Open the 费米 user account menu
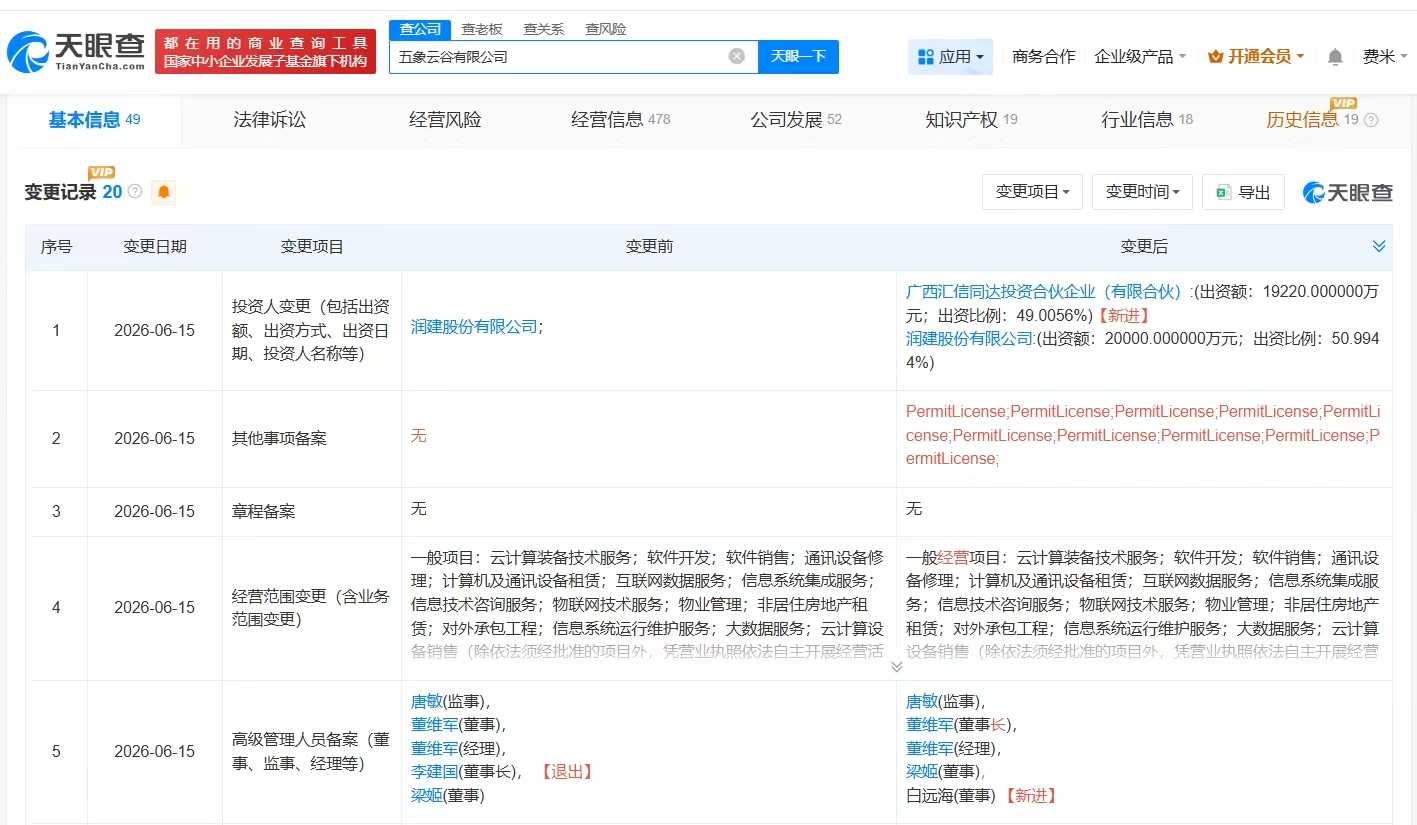Screen dimensions: 1417x825 pyautogui.click(x=1384, y=57)
